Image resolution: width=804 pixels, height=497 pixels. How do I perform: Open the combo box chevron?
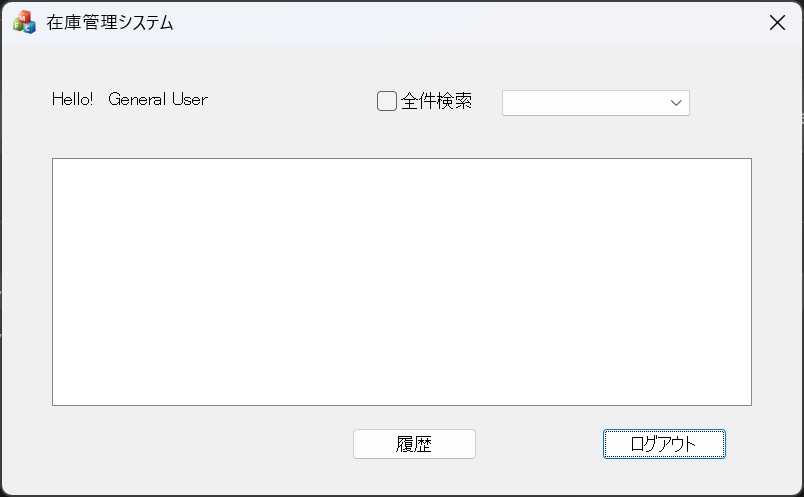click(x=676, y=103)
